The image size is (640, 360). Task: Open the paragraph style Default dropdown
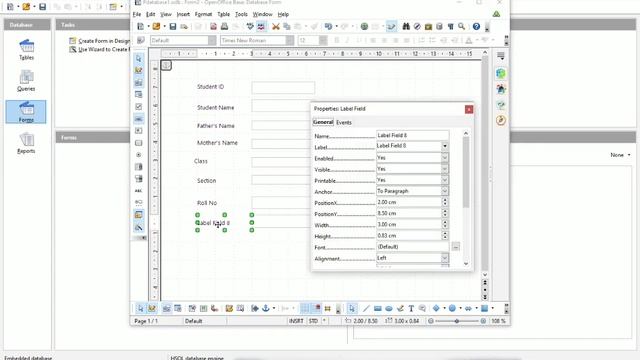pos(212,40)
